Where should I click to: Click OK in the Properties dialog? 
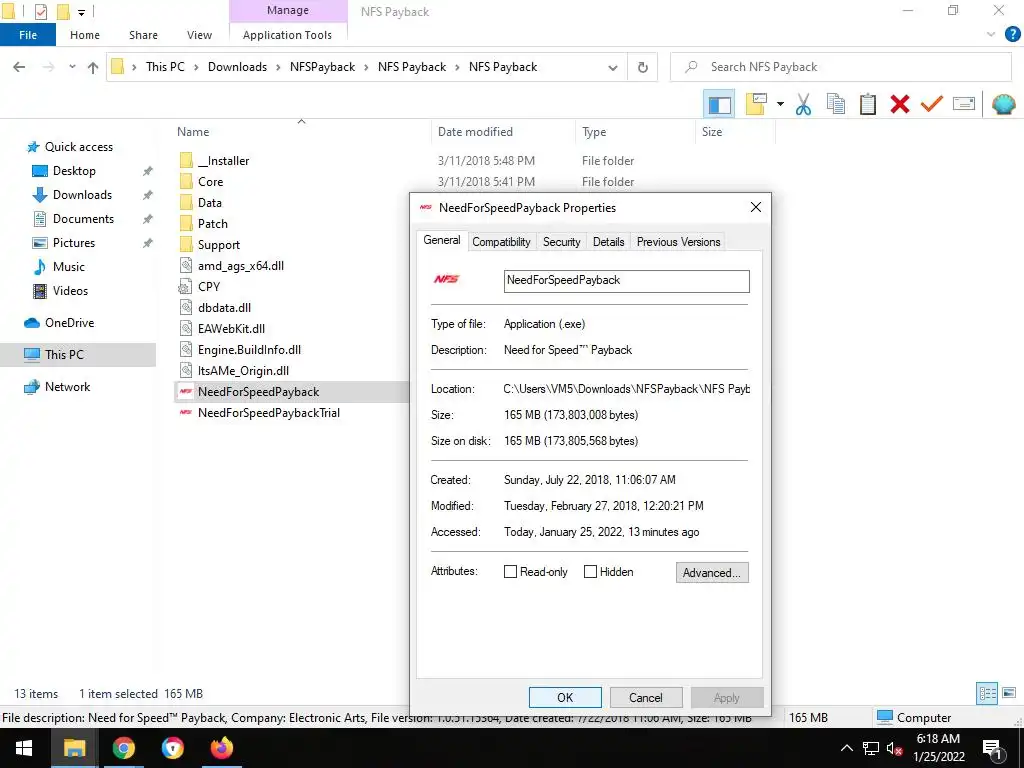tap(565, 697)
